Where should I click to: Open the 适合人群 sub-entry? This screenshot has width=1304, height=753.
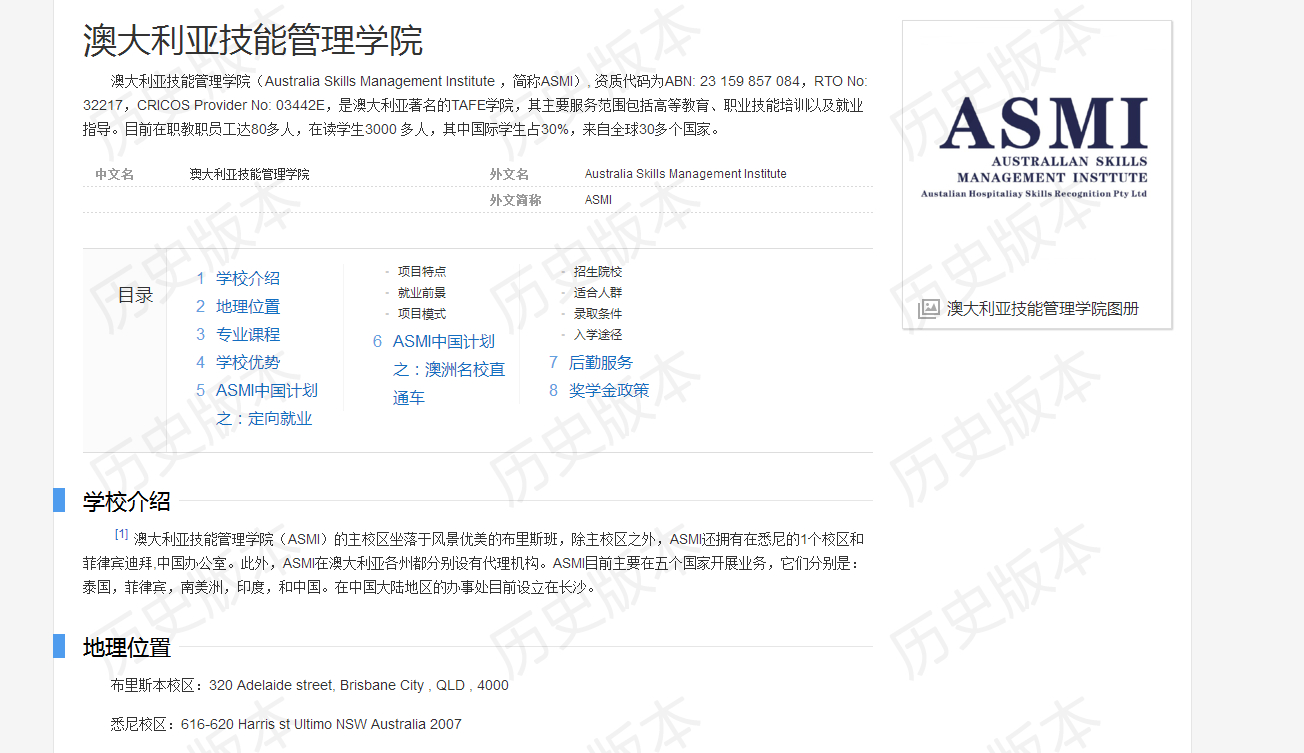598,292
